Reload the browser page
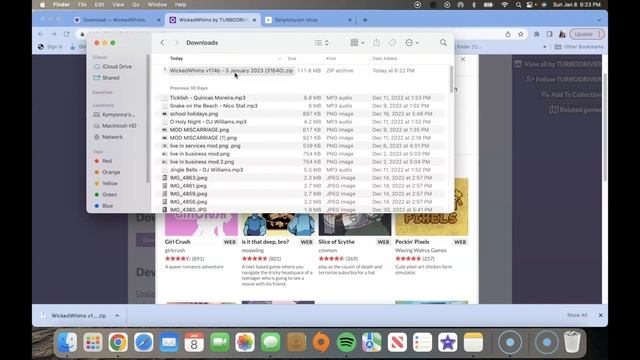This screenshot has width=640, height=360. (67, 34)
